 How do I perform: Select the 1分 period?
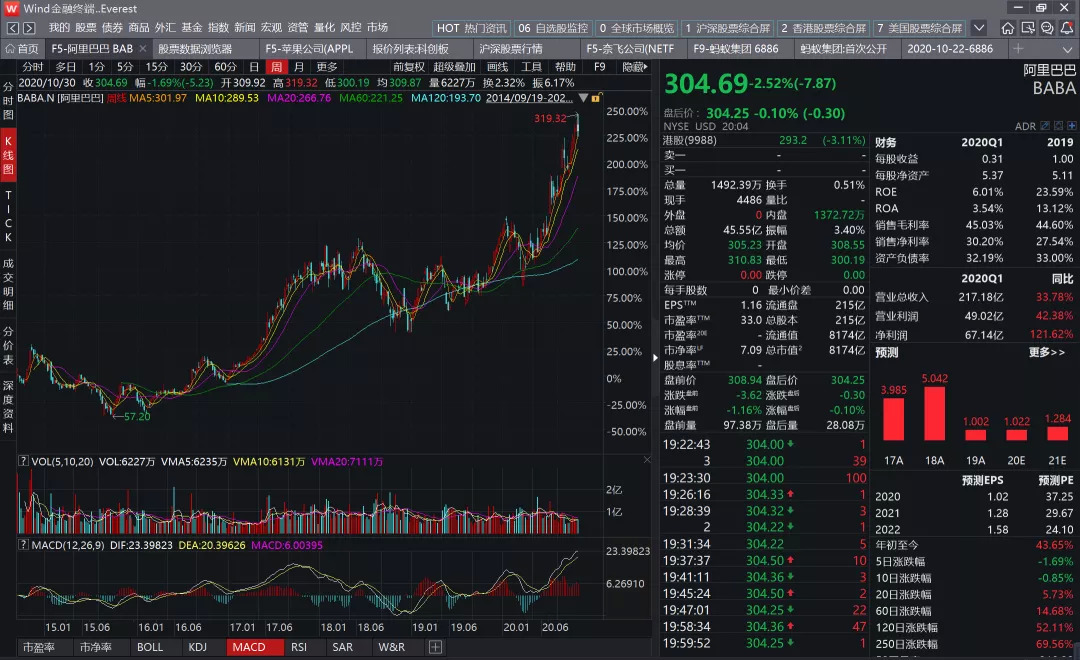tap(96, 67)
